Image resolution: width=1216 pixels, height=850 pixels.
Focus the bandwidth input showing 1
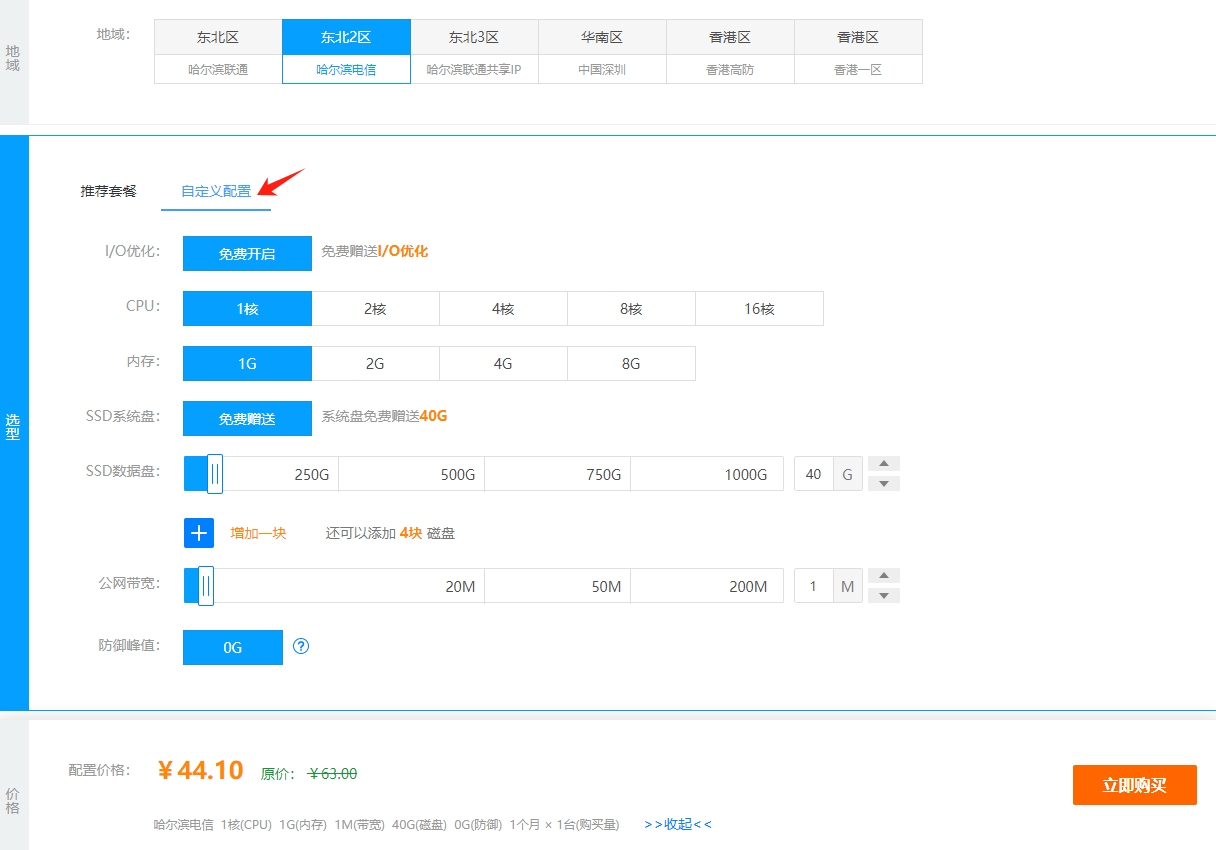(814, 586)
